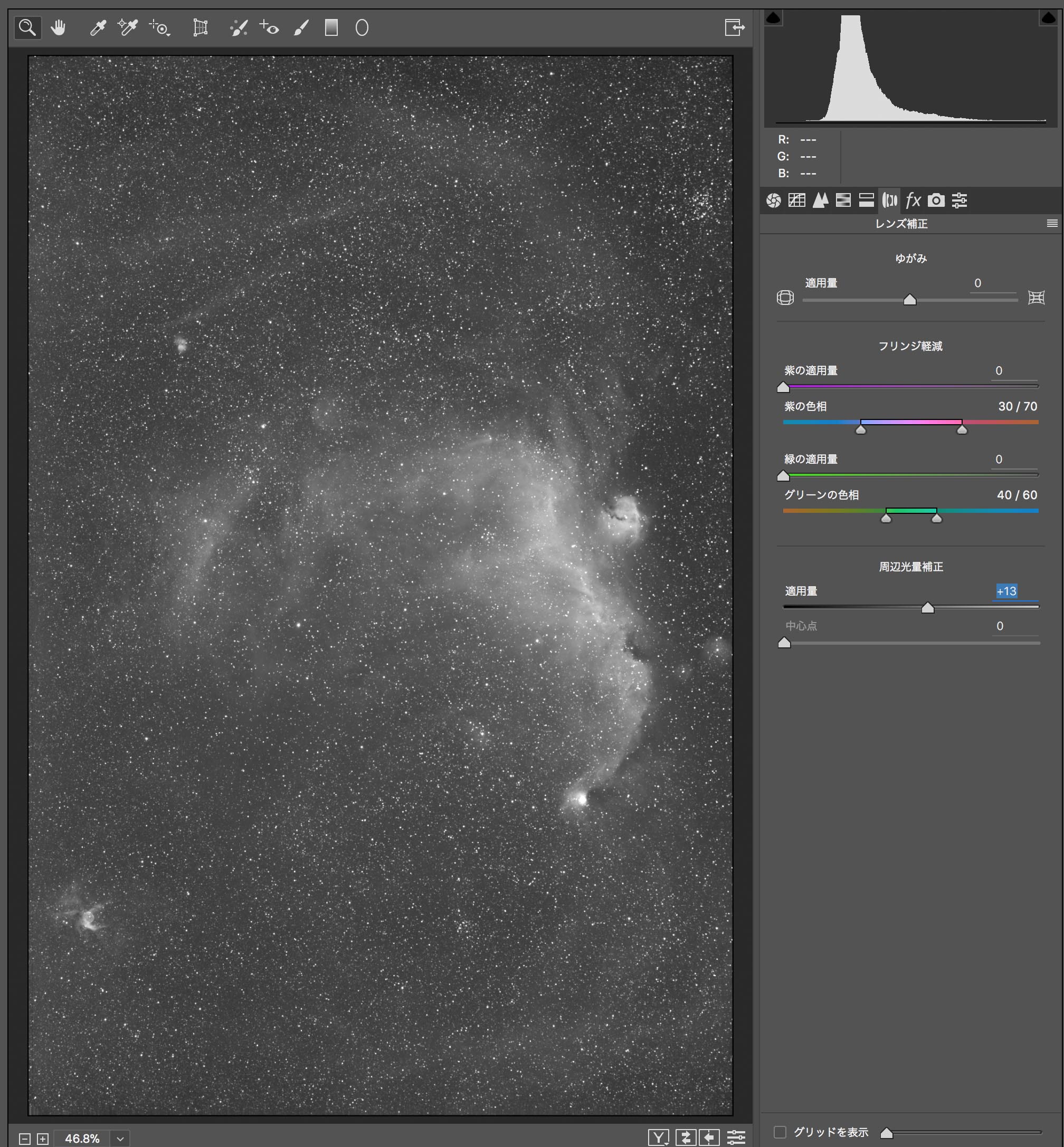Open the Tone Curve panel tab
1064x1147 pixels.
(x=797, y=200)
